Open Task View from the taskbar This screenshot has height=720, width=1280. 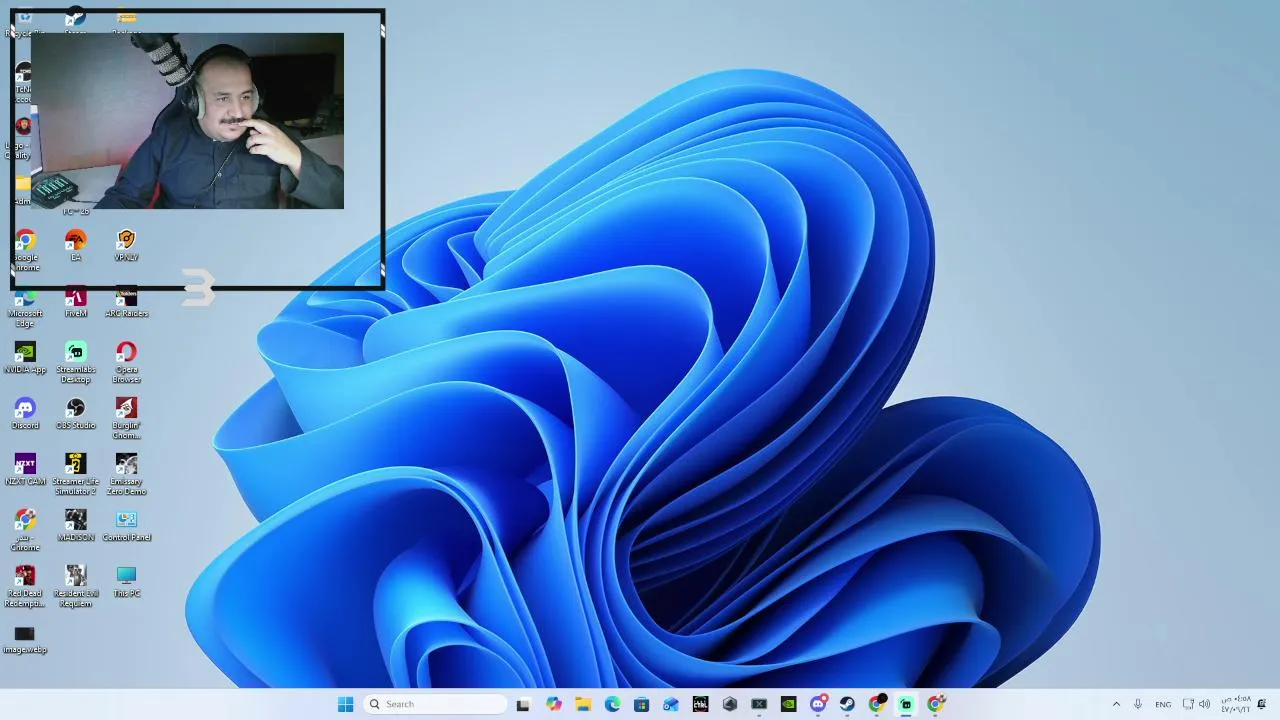click(x=522, y=704)
